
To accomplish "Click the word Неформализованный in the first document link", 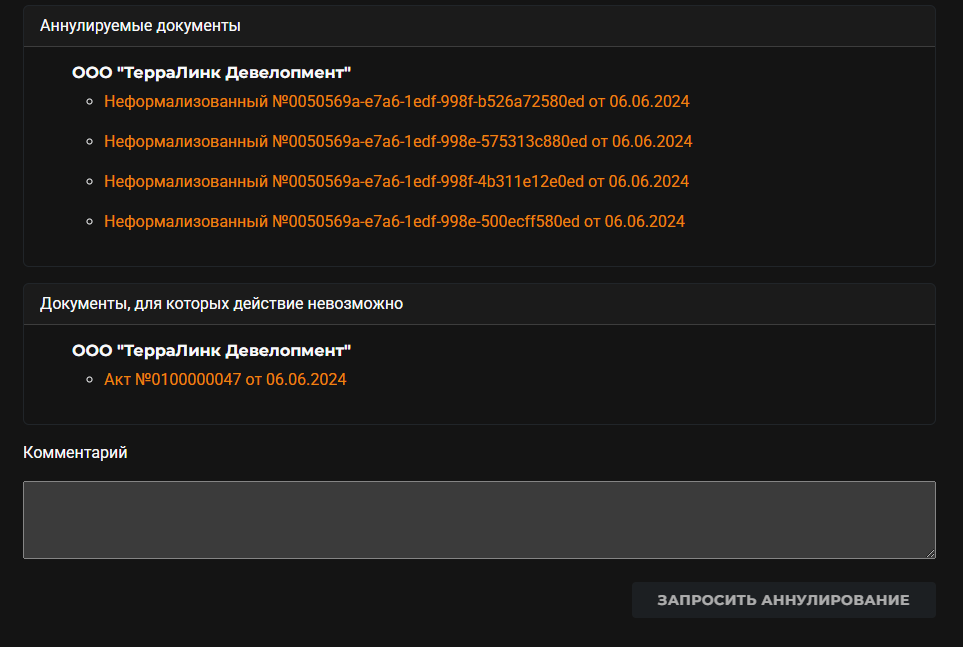I will (x=186, y=101).
